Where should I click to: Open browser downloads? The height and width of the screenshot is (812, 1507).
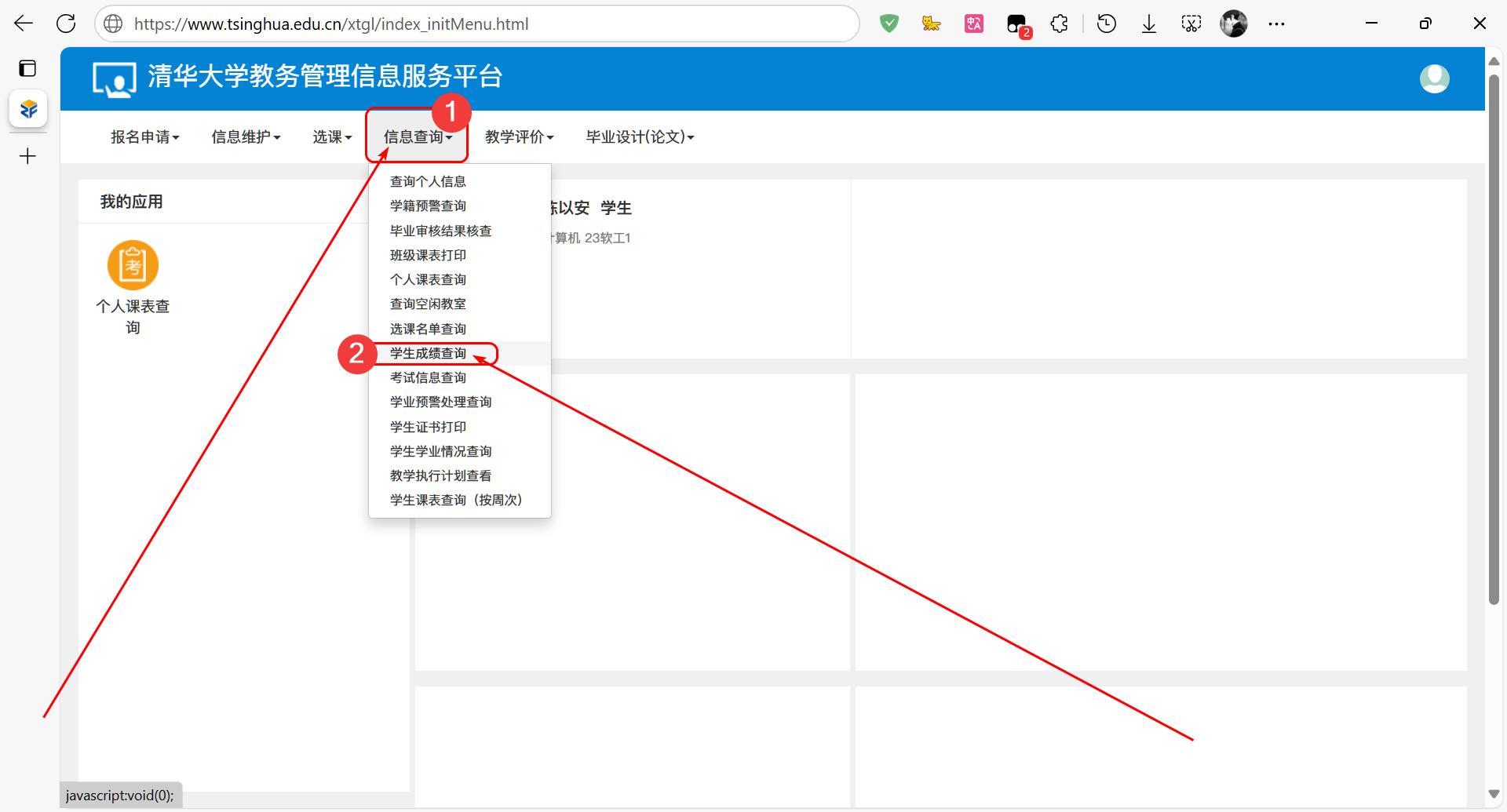1149,24
